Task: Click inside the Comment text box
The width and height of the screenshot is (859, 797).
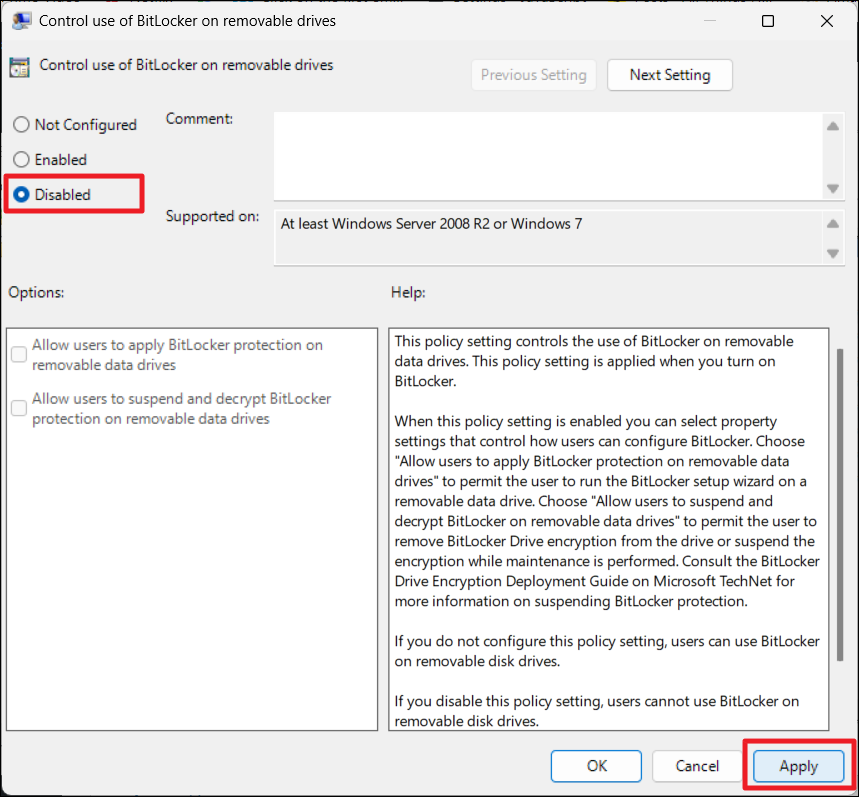Action: [548, 156]
